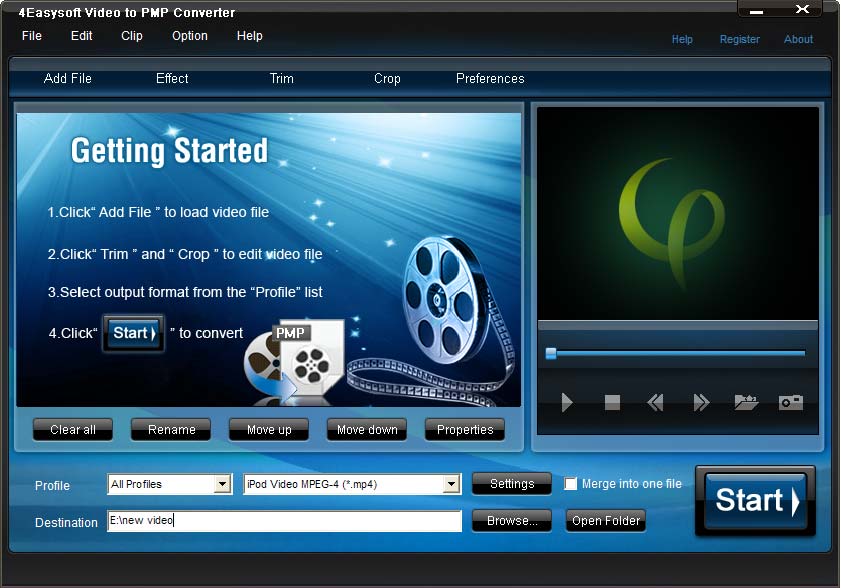Image resolution: width=841 pixels, height=588 pixels.
Task: Open the Preferences panel
Action: [490, 78]
